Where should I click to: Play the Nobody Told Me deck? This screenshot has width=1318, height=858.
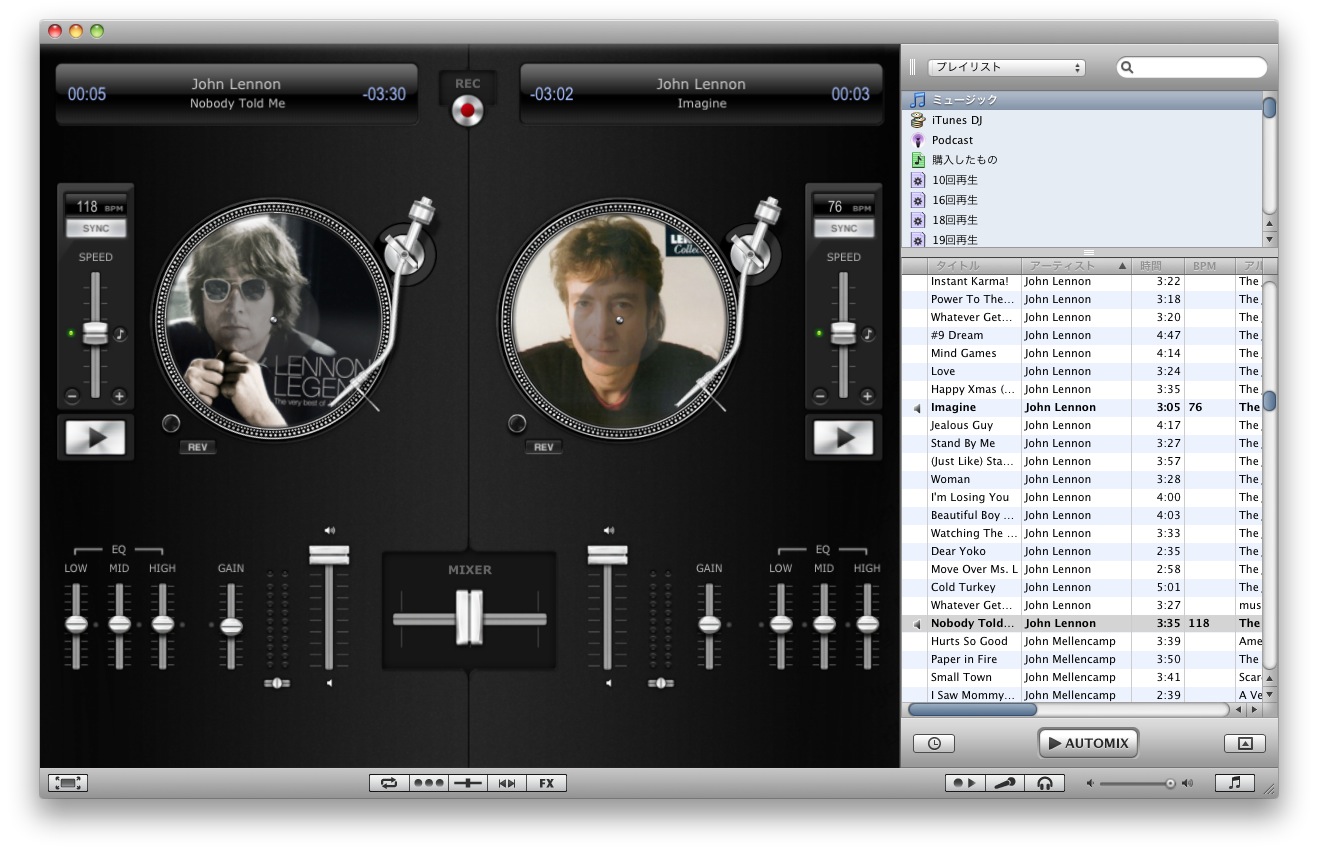pyautogui.click(x=95, y=438)
